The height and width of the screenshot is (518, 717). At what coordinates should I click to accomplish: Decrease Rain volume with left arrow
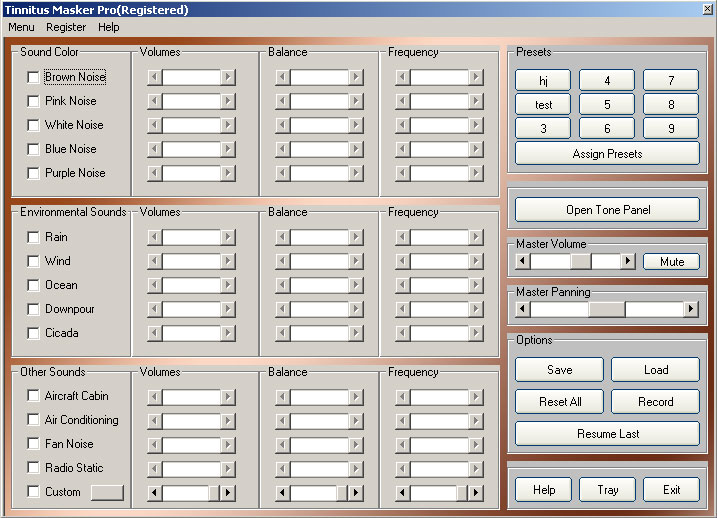coord(154,237)
